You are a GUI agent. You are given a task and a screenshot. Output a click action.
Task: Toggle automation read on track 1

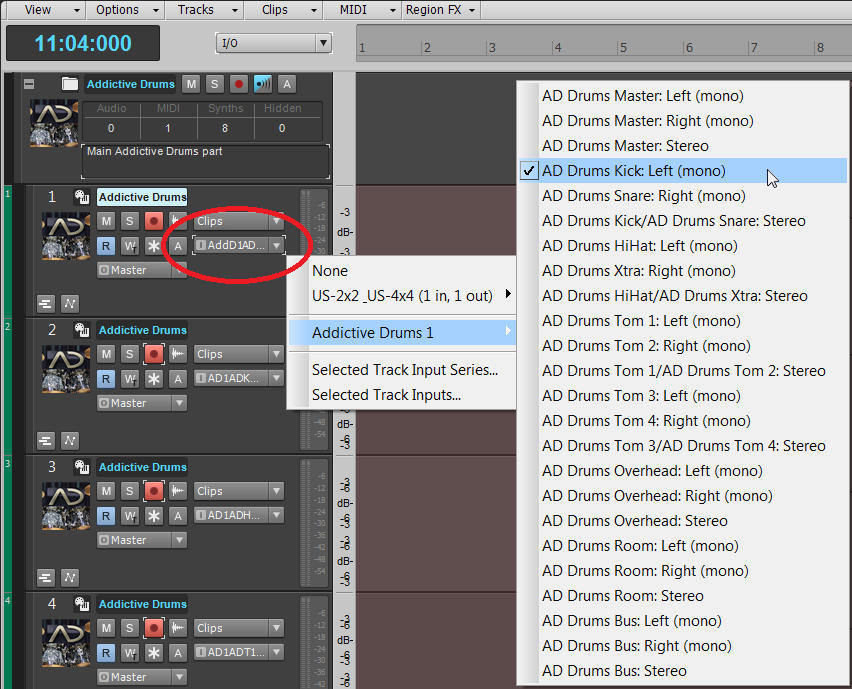pos(106,246)
